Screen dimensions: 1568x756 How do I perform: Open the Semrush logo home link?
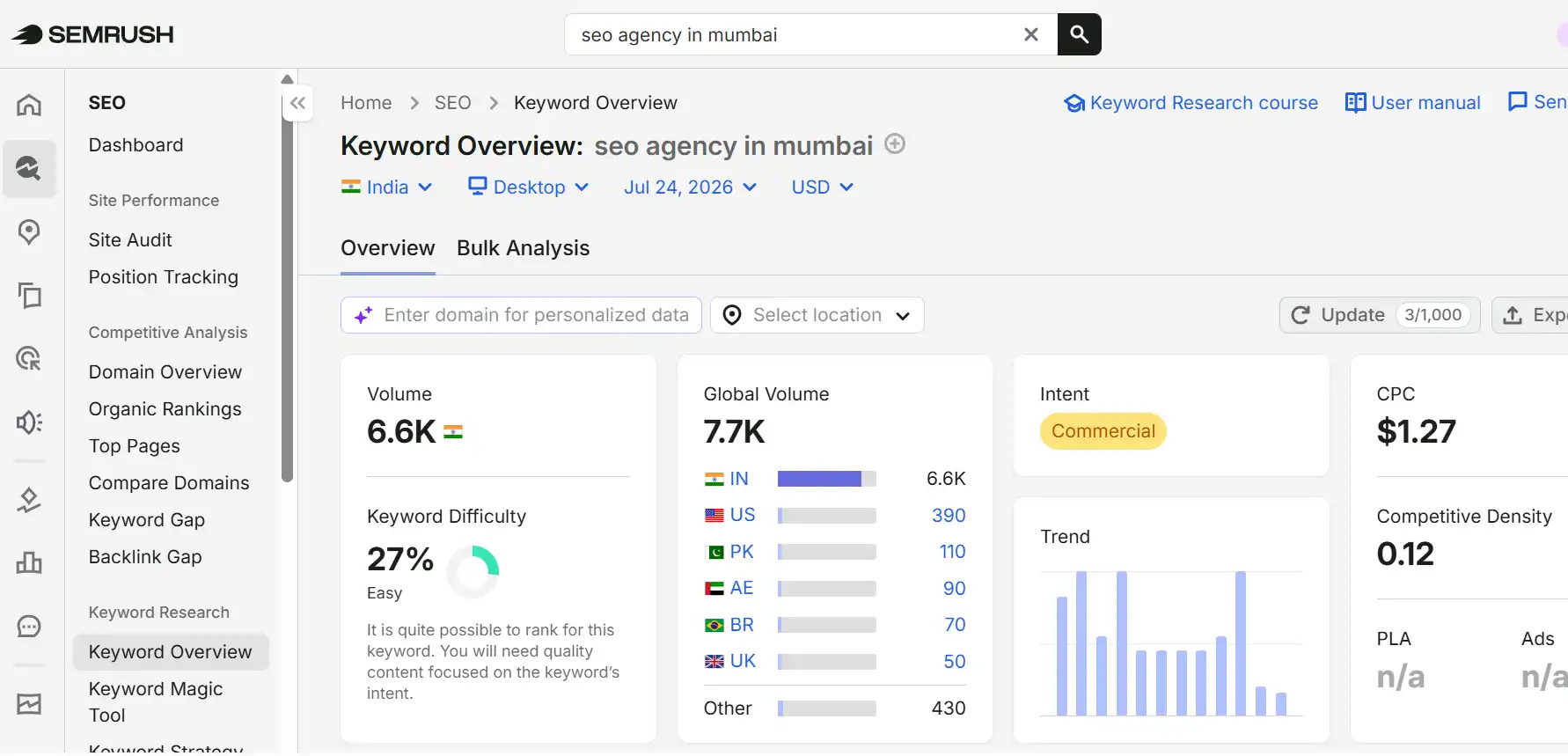(x=92, y=34)
